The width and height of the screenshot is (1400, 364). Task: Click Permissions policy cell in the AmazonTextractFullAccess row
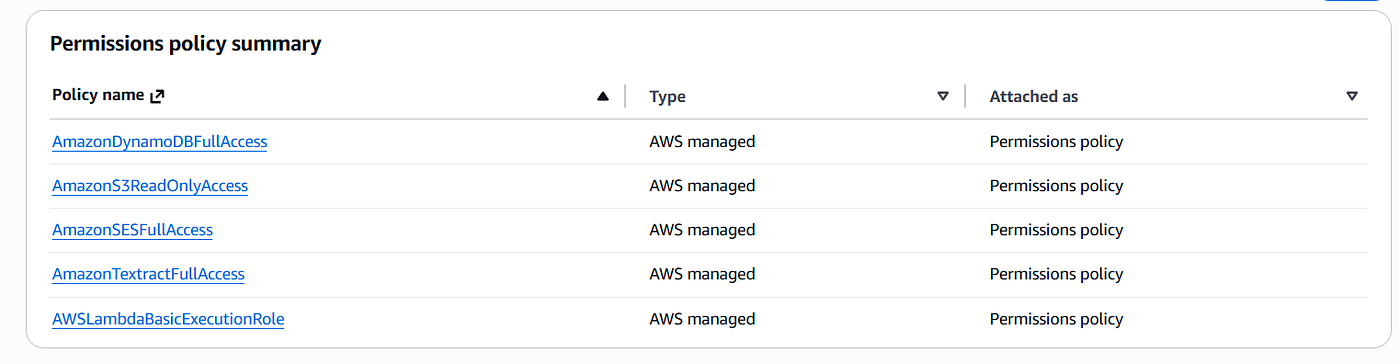[x=1056, y=274]
